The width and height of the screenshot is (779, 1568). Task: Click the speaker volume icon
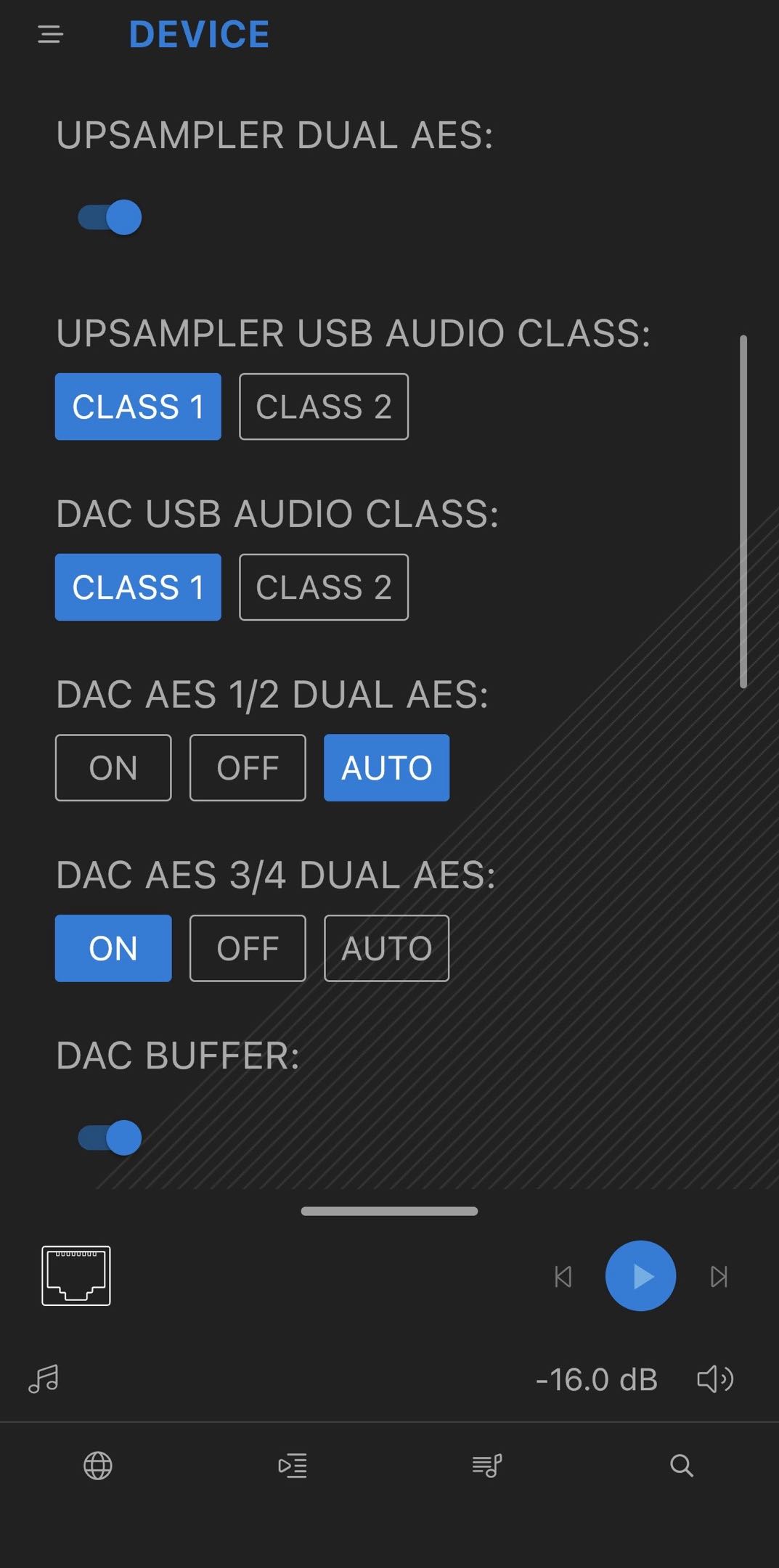coord(715,1379)
